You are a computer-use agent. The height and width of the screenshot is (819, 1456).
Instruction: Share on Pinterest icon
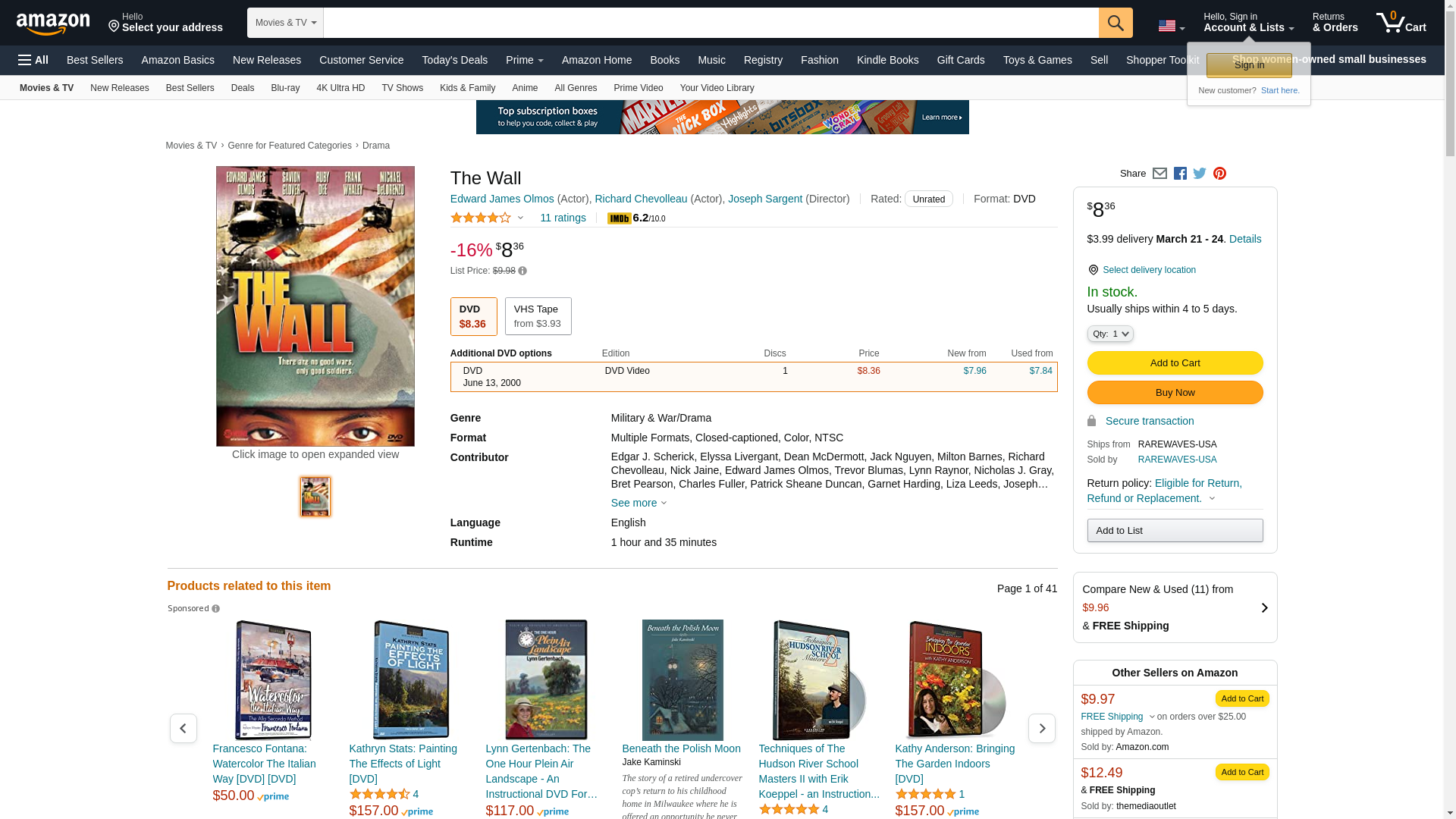(1219, 174)
